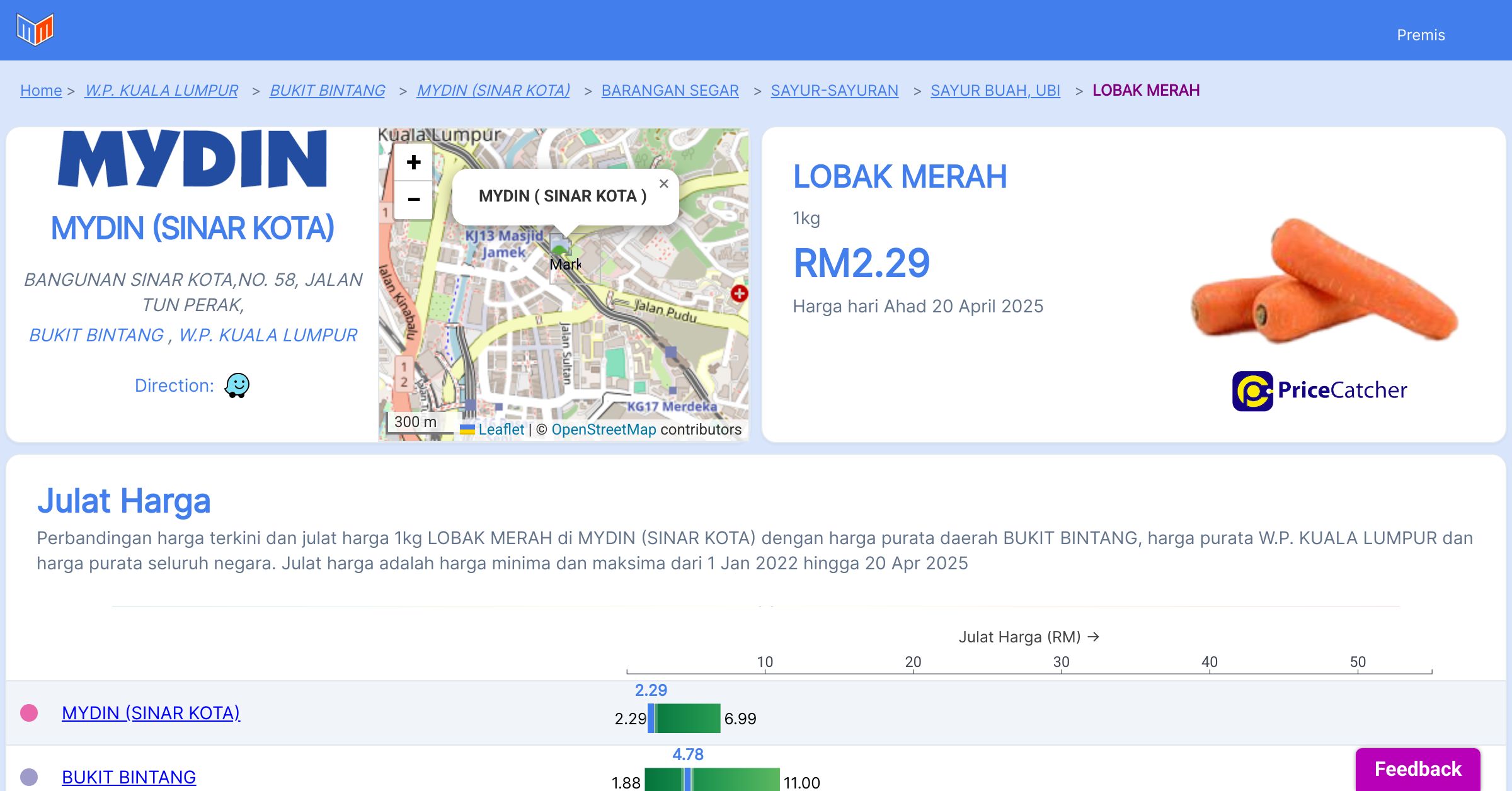Open the Premis menu item
Screen dimensions: 1512x791
(x=1421, y=35)
